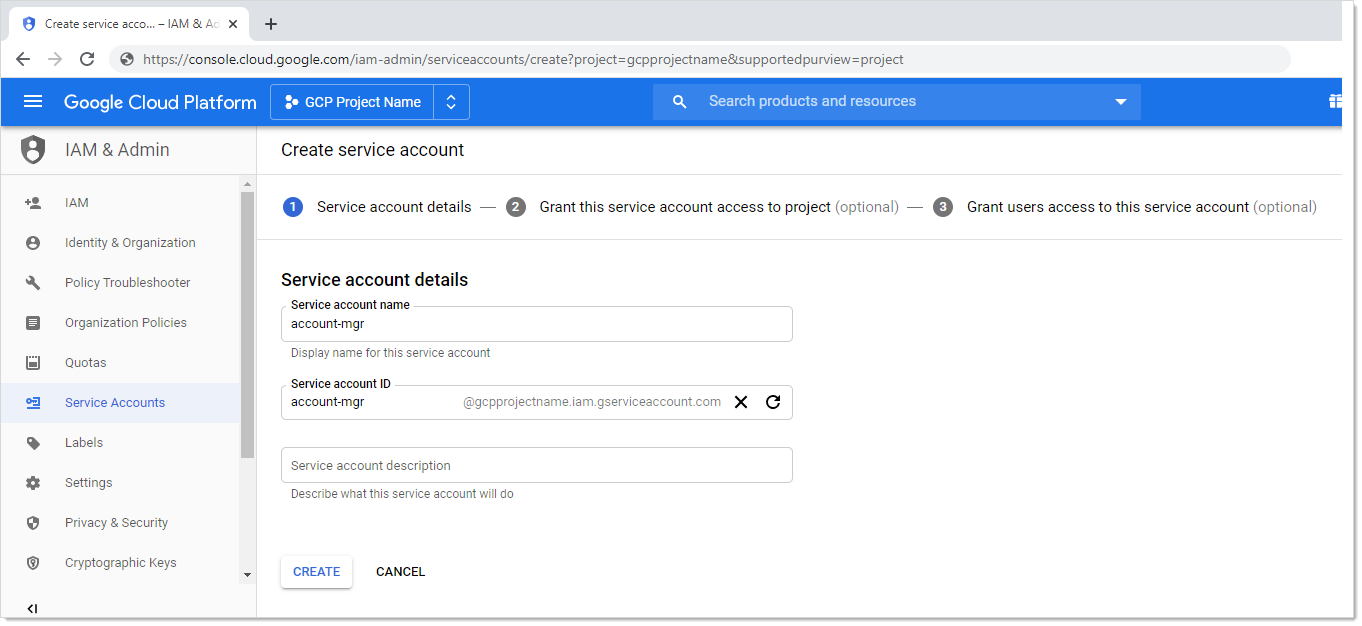Go back in browser history

(23, 59)
